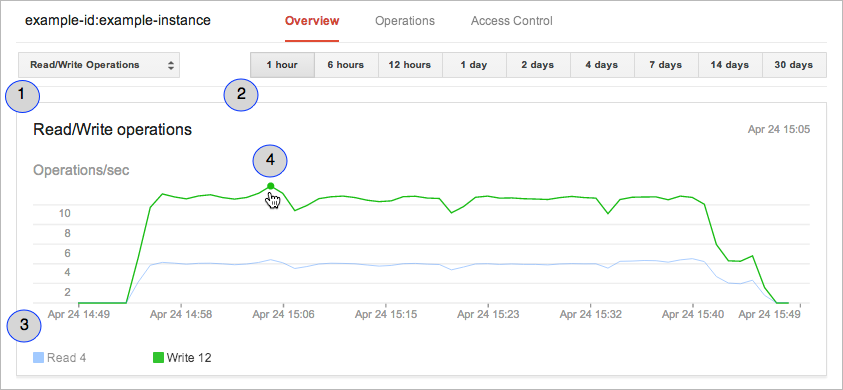Select the 14 days time range
The width and height of the screenshot is (843, 390).
pyautogui.click(x=730, y=65)
